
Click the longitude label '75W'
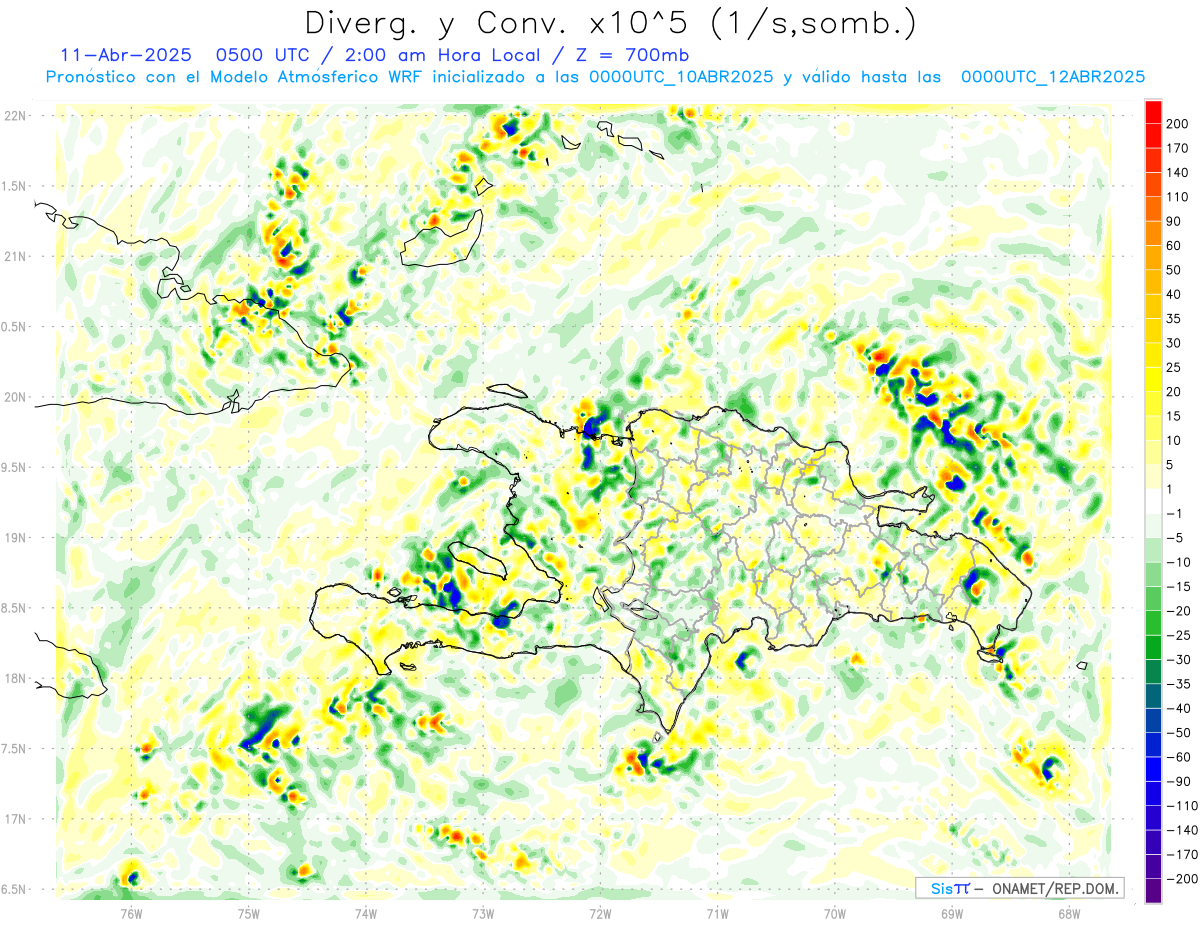click(x=249, y=913)
